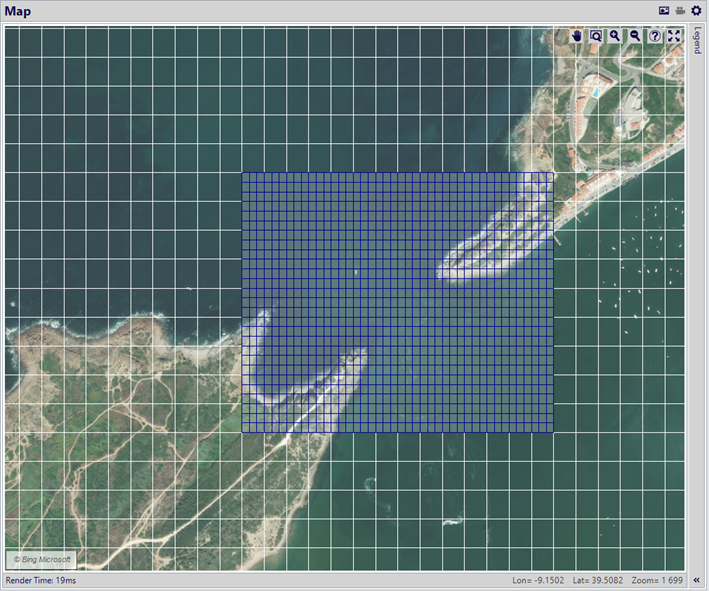This screenshot has width=709, height=591.
Task: Open the Legend side tab
Action: [698, 41]
